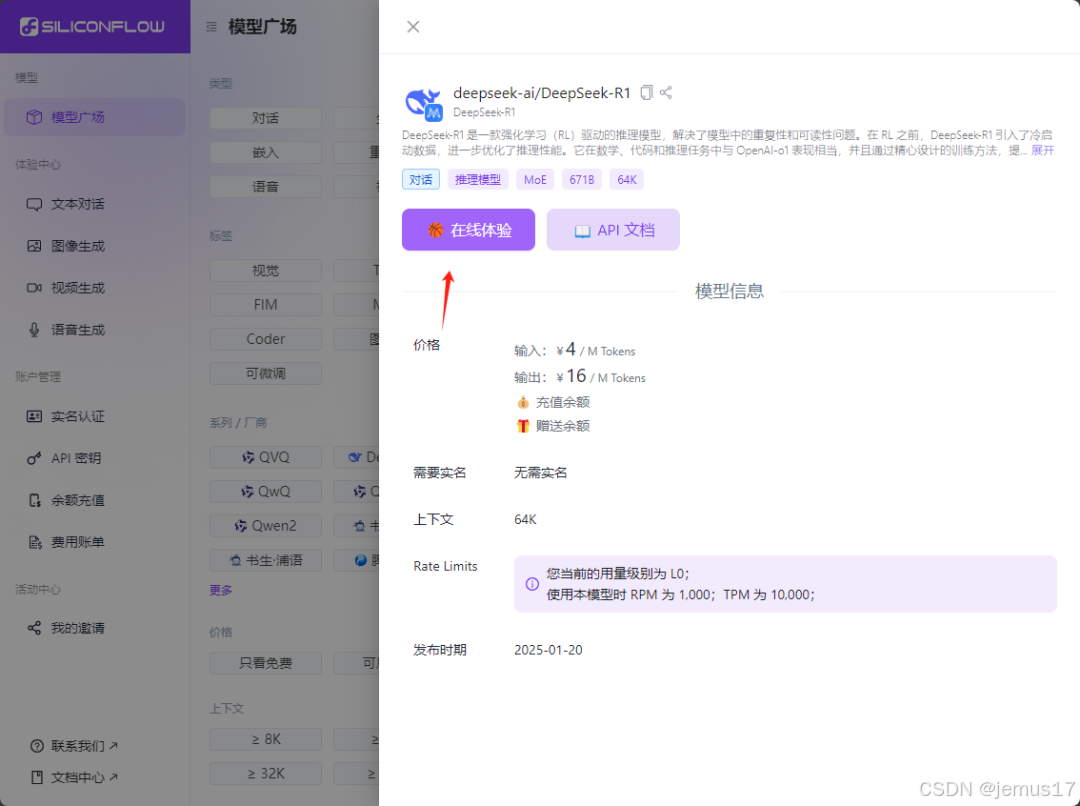Expand 更多 series options
Screen dimensions: 1080x806
coord(221,590)
